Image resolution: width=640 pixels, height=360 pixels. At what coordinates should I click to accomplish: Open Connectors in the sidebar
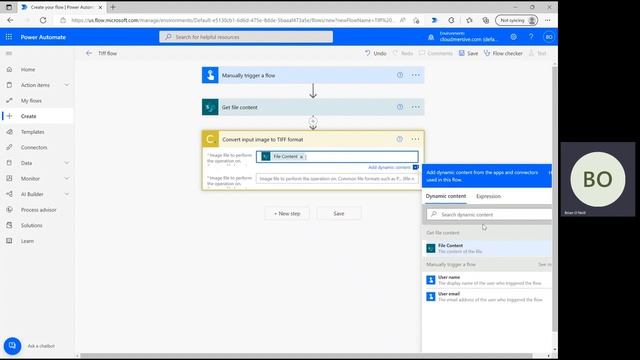click(x=34, y=147)
